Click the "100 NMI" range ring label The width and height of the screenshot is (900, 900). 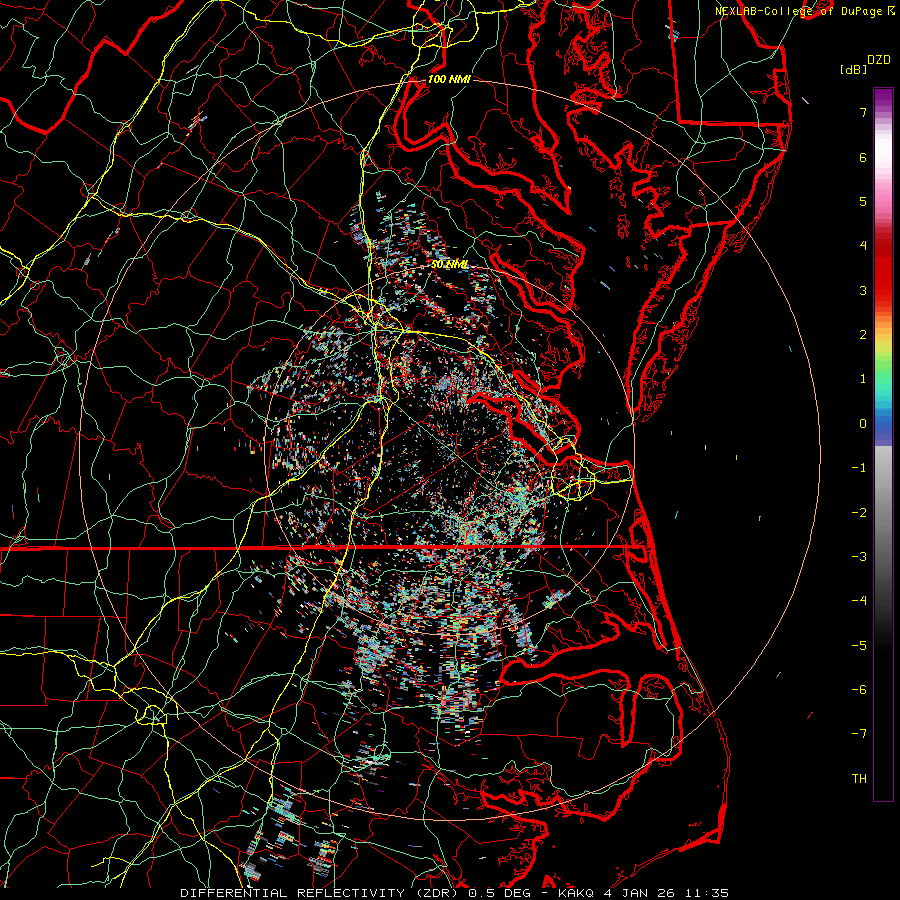pos(449,79)
